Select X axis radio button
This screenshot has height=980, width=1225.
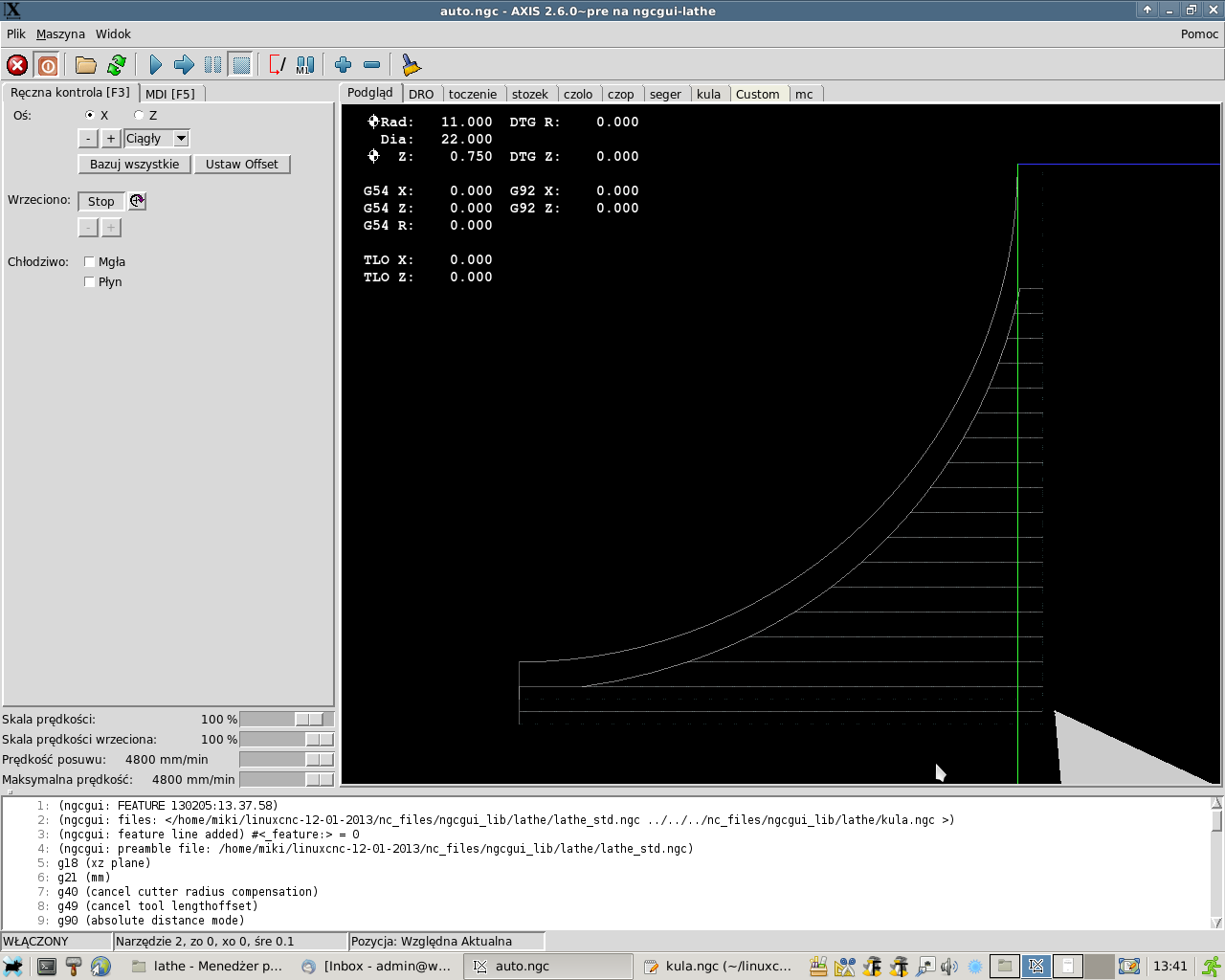90,115
